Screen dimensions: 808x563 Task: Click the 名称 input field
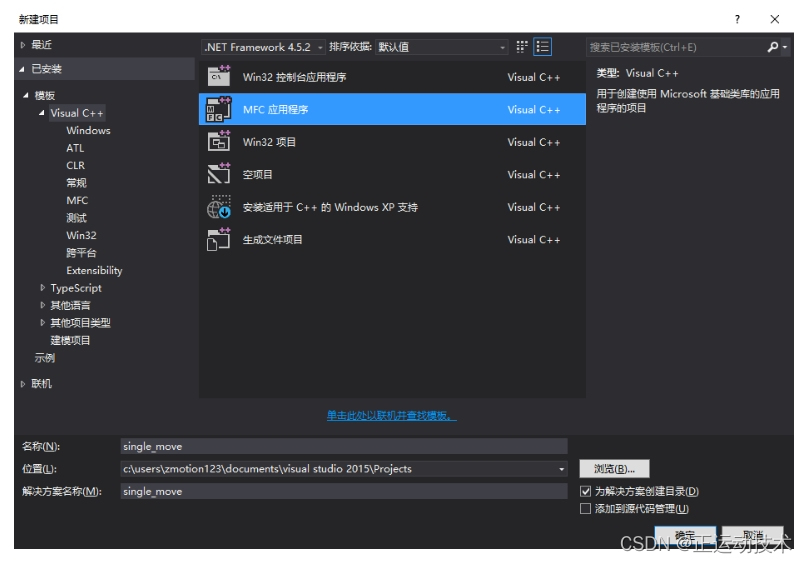[344, 446]
